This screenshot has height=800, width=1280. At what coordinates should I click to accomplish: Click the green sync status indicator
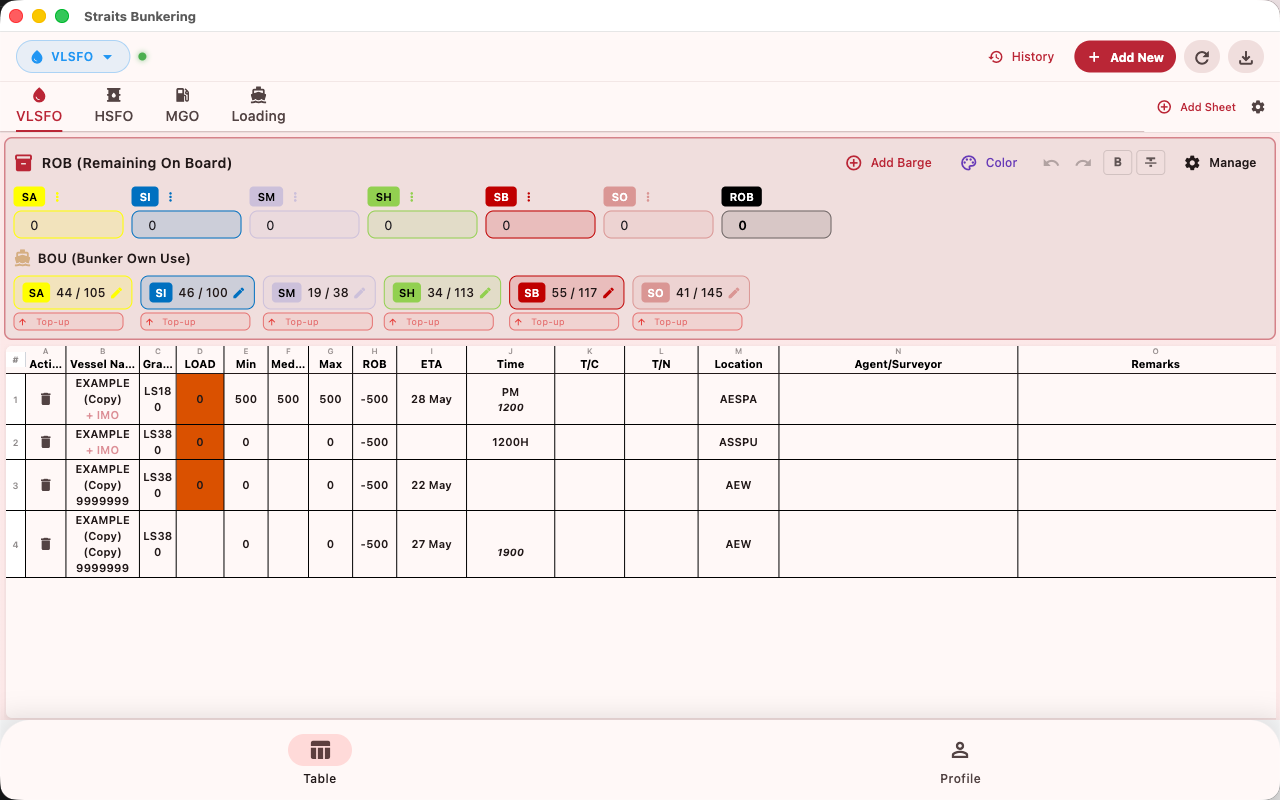142,57
